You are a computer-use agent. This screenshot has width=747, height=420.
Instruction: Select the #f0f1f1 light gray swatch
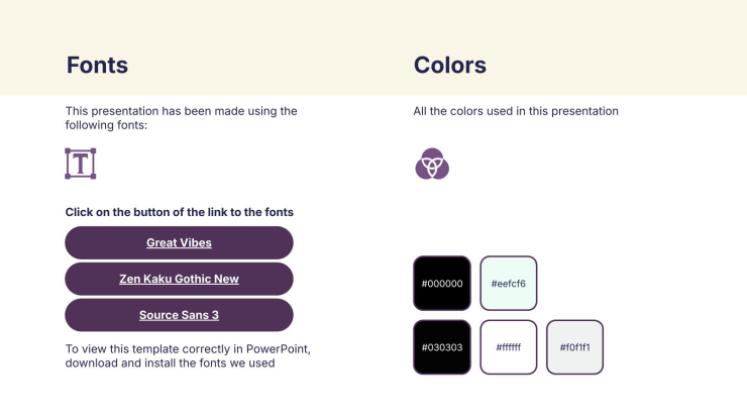click(x=574, y=347)
